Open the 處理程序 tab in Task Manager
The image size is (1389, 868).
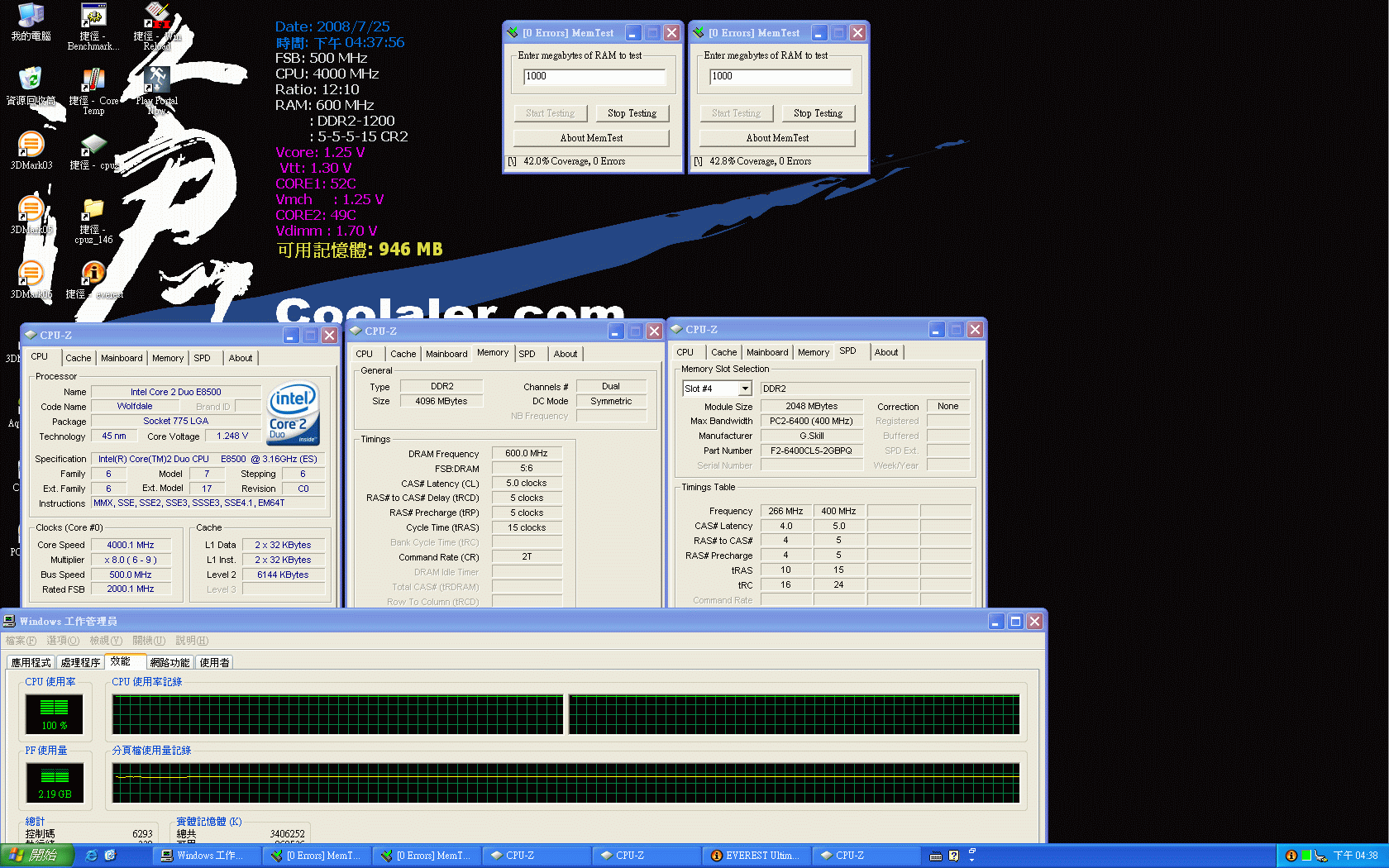point(80,663)
